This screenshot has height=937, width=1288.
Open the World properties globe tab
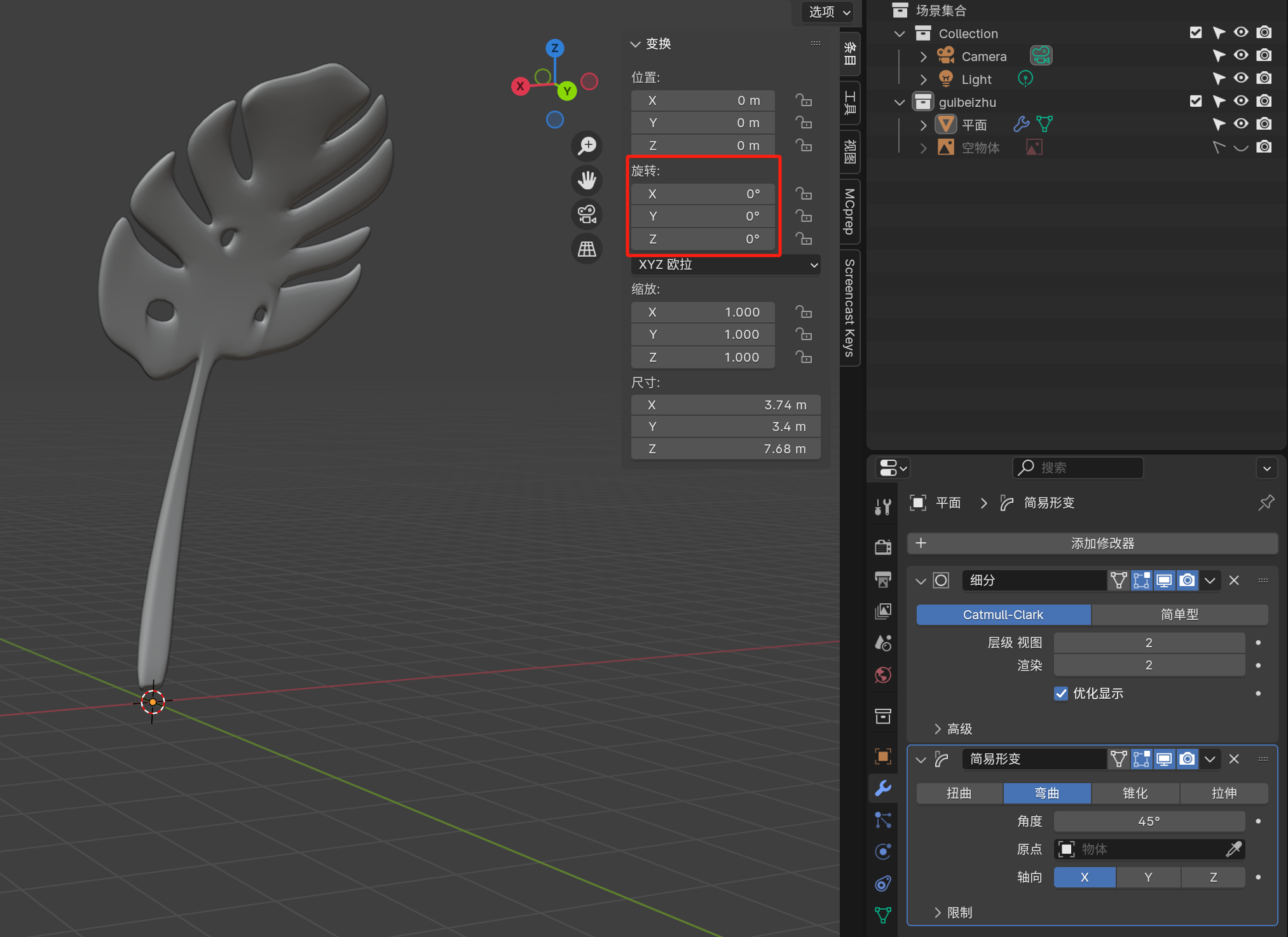coord(883,674)
